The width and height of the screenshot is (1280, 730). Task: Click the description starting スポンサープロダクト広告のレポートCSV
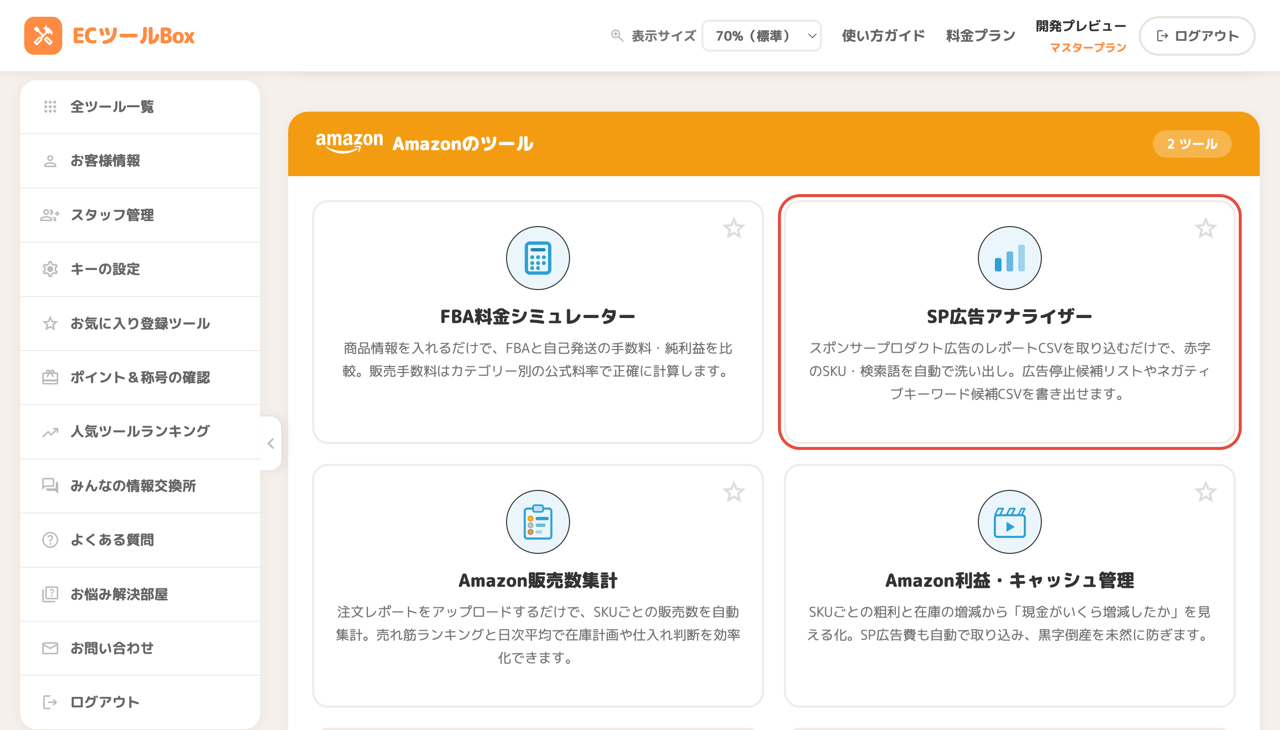[1010, 371]
